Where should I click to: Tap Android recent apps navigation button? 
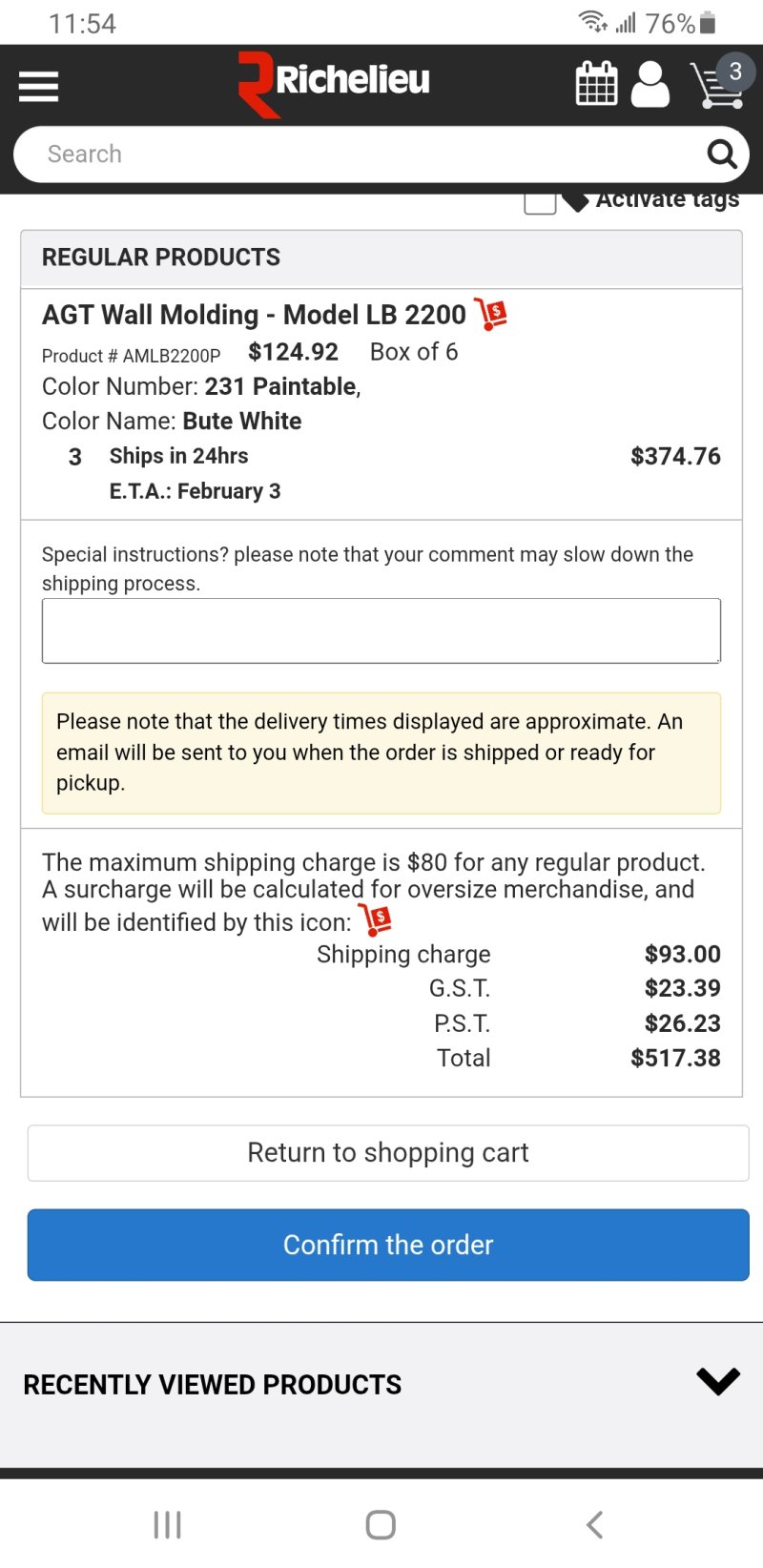[168, 1524]
